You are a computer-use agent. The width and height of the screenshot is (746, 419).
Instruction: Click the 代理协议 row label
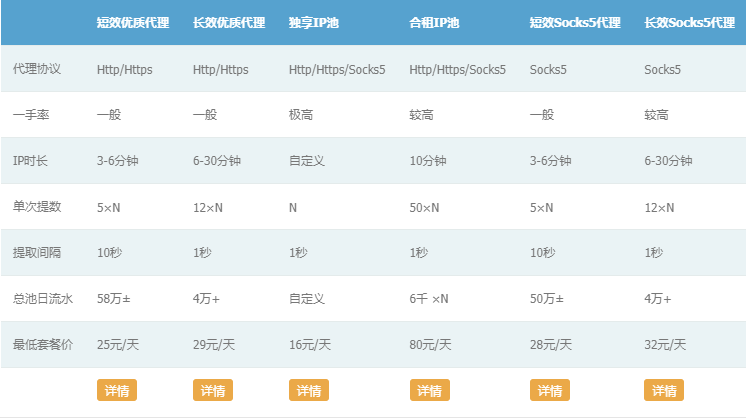pyautogui.click(x=37, y=69)
